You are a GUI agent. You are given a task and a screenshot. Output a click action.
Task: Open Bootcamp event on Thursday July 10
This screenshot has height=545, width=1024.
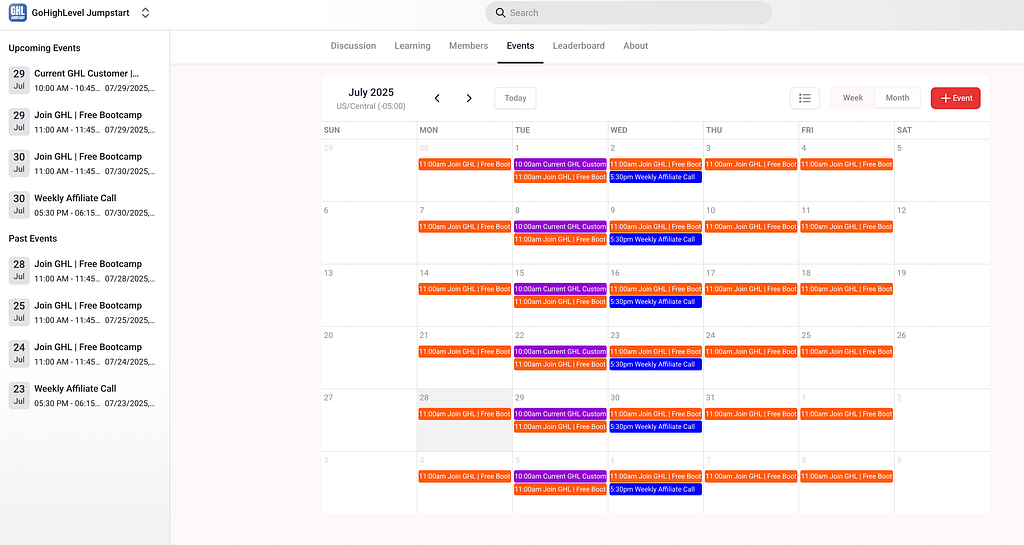click(751, 226)
